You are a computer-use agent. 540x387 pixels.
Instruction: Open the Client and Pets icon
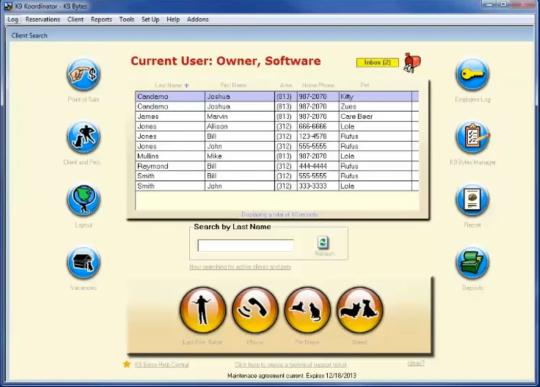[83, 138]
